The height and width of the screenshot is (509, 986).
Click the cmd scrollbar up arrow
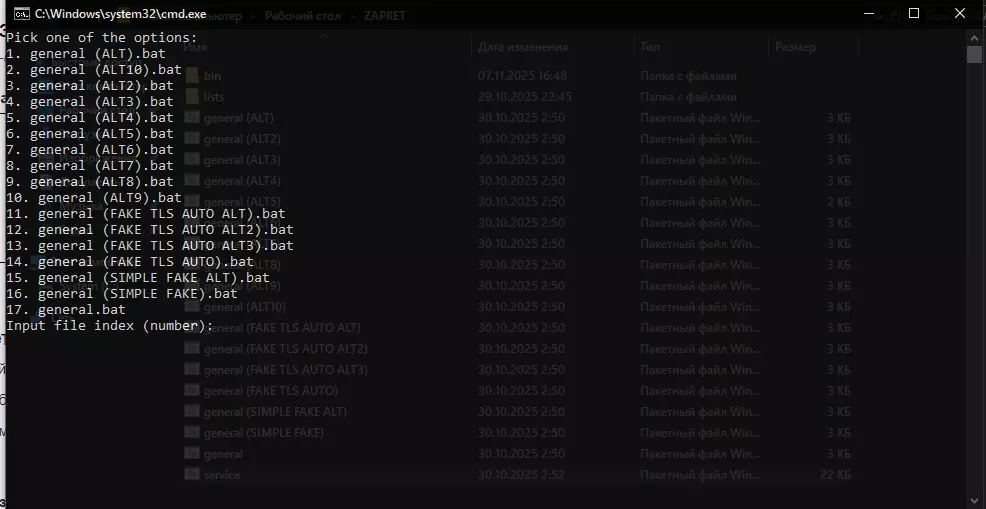974,38
